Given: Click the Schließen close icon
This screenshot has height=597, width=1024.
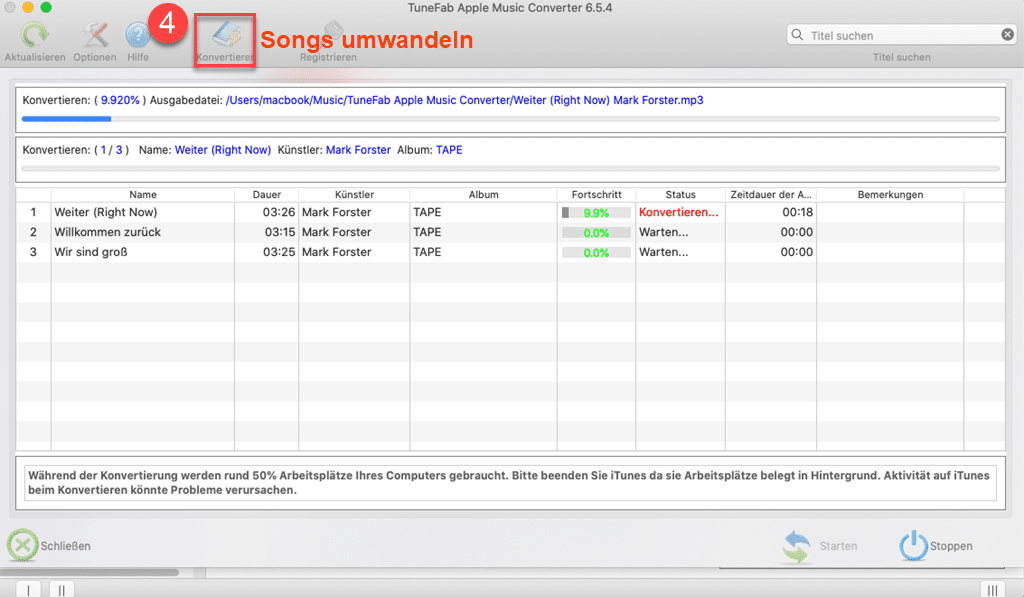Looking at the screenshot, I should point(23,545).
